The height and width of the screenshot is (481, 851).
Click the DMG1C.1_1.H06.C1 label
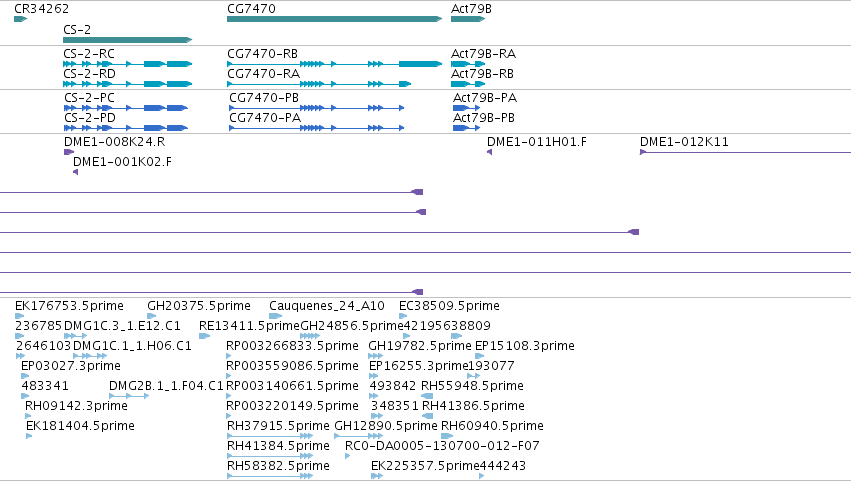pyautogui.click(x=132, y=346)
